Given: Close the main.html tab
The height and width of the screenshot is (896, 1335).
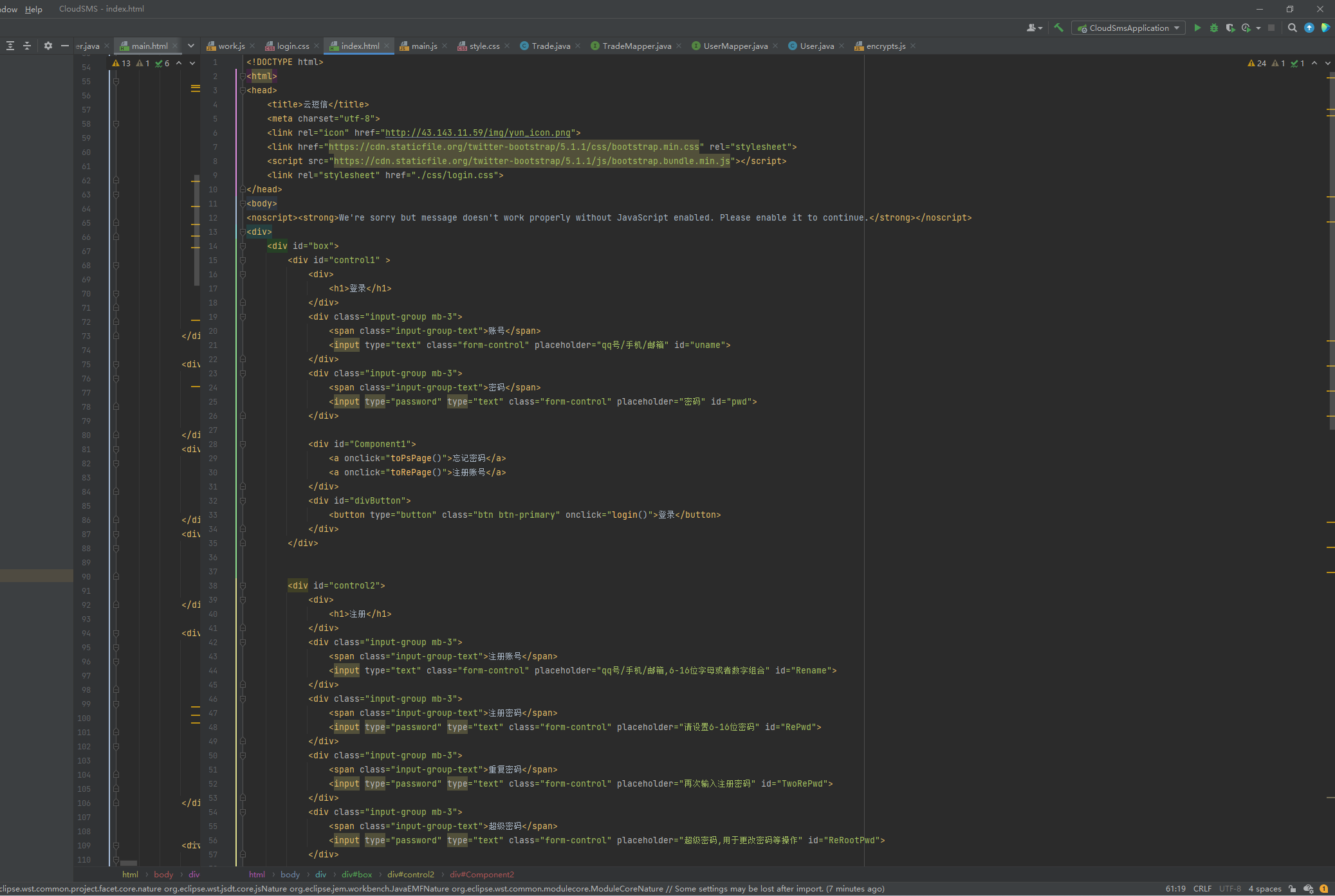Looking at the screenshot, I should pos(175,46).
